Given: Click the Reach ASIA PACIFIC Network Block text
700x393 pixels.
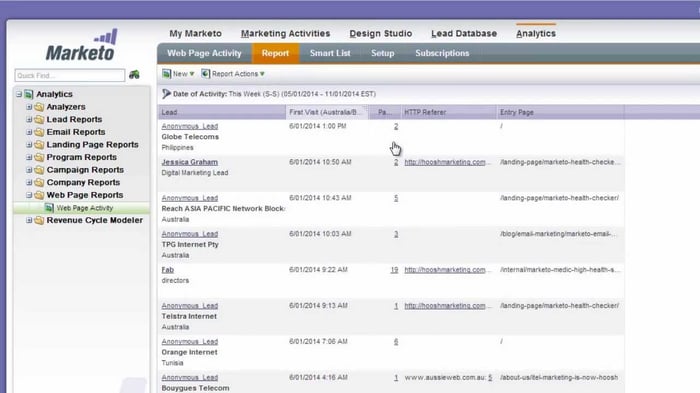Looking at the screenshot, I should (223, 209).
